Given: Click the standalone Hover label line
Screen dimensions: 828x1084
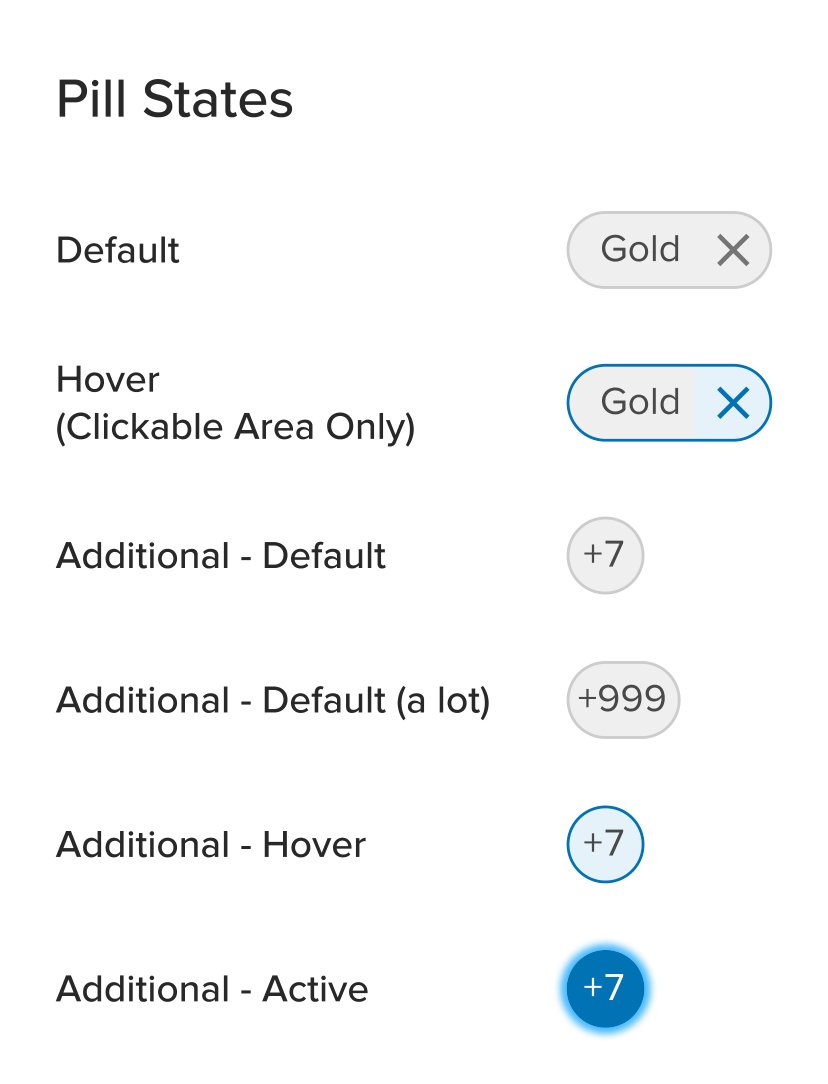Looking at the screenshot, I should [108, 380].
